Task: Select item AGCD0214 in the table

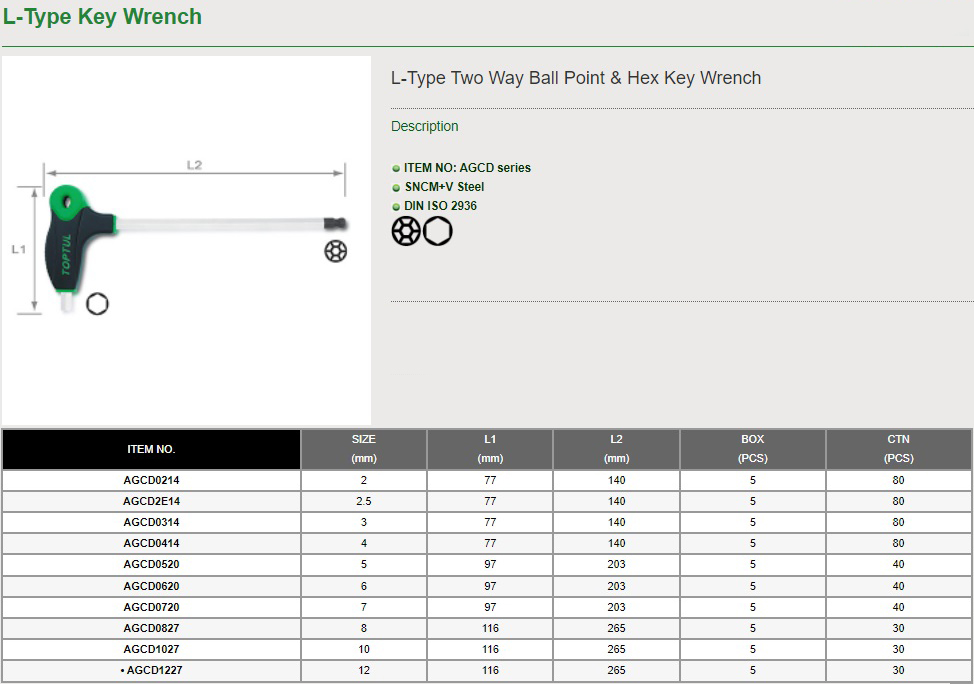Action: [151, 480]
